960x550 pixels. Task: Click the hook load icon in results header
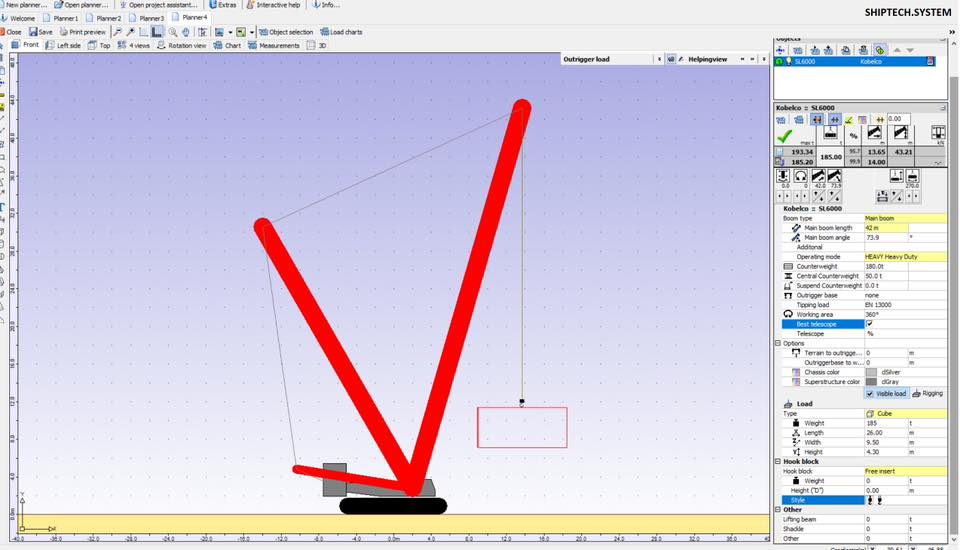click(x=830, y=134)
